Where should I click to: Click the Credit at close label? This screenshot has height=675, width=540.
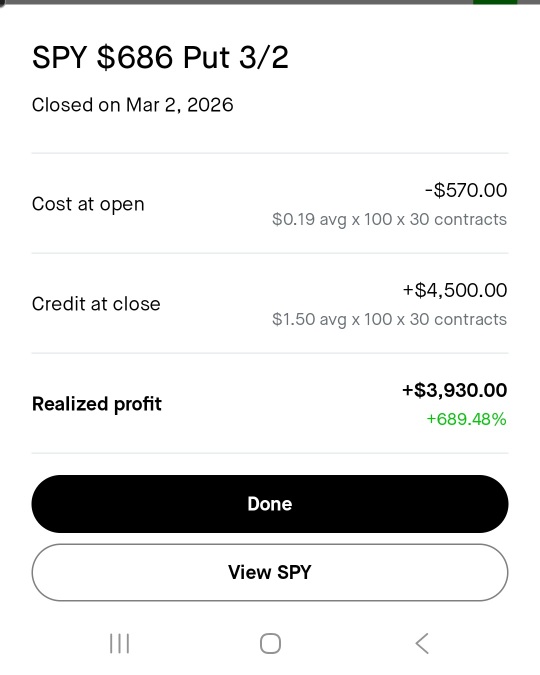pos(96,304)
